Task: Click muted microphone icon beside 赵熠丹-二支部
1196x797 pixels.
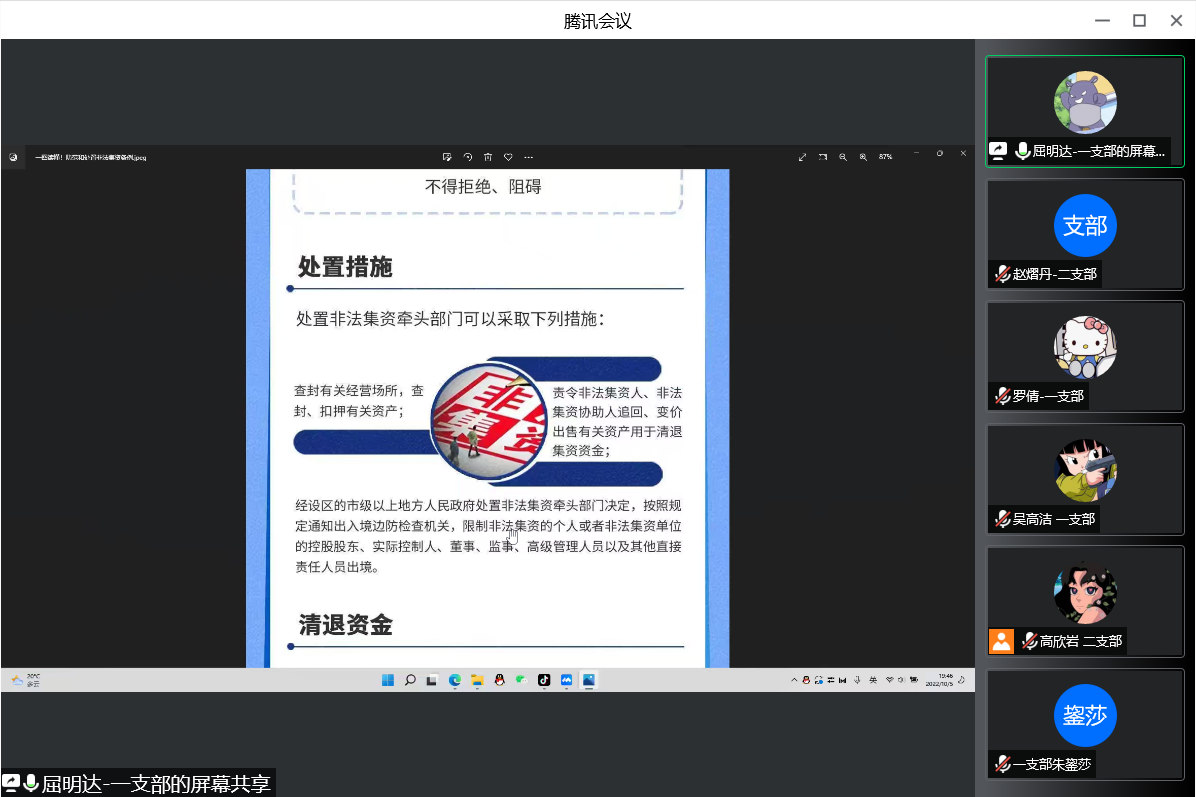Action: click(1001, 274)
